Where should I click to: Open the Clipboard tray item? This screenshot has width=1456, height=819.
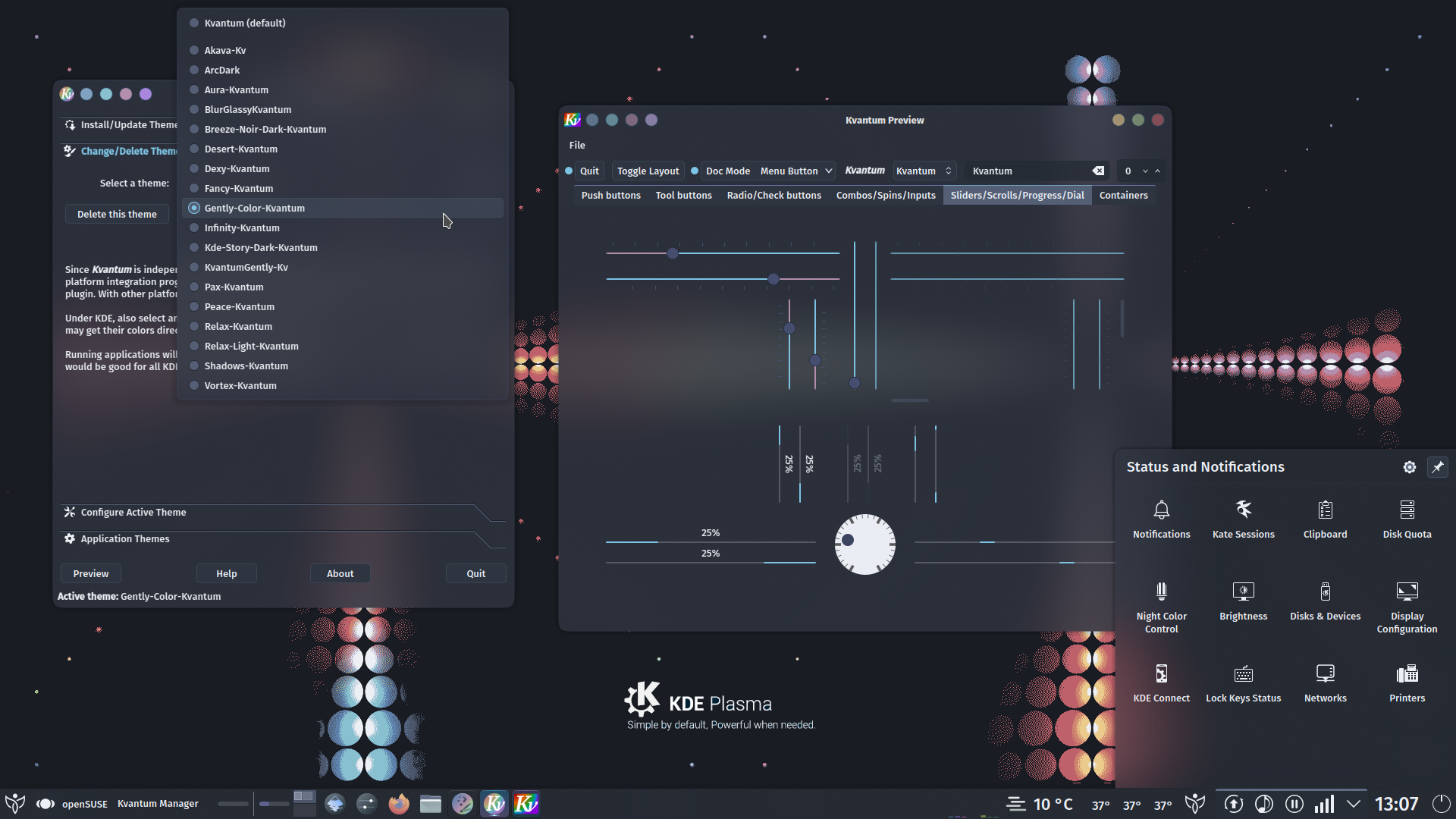point(1325,519)
